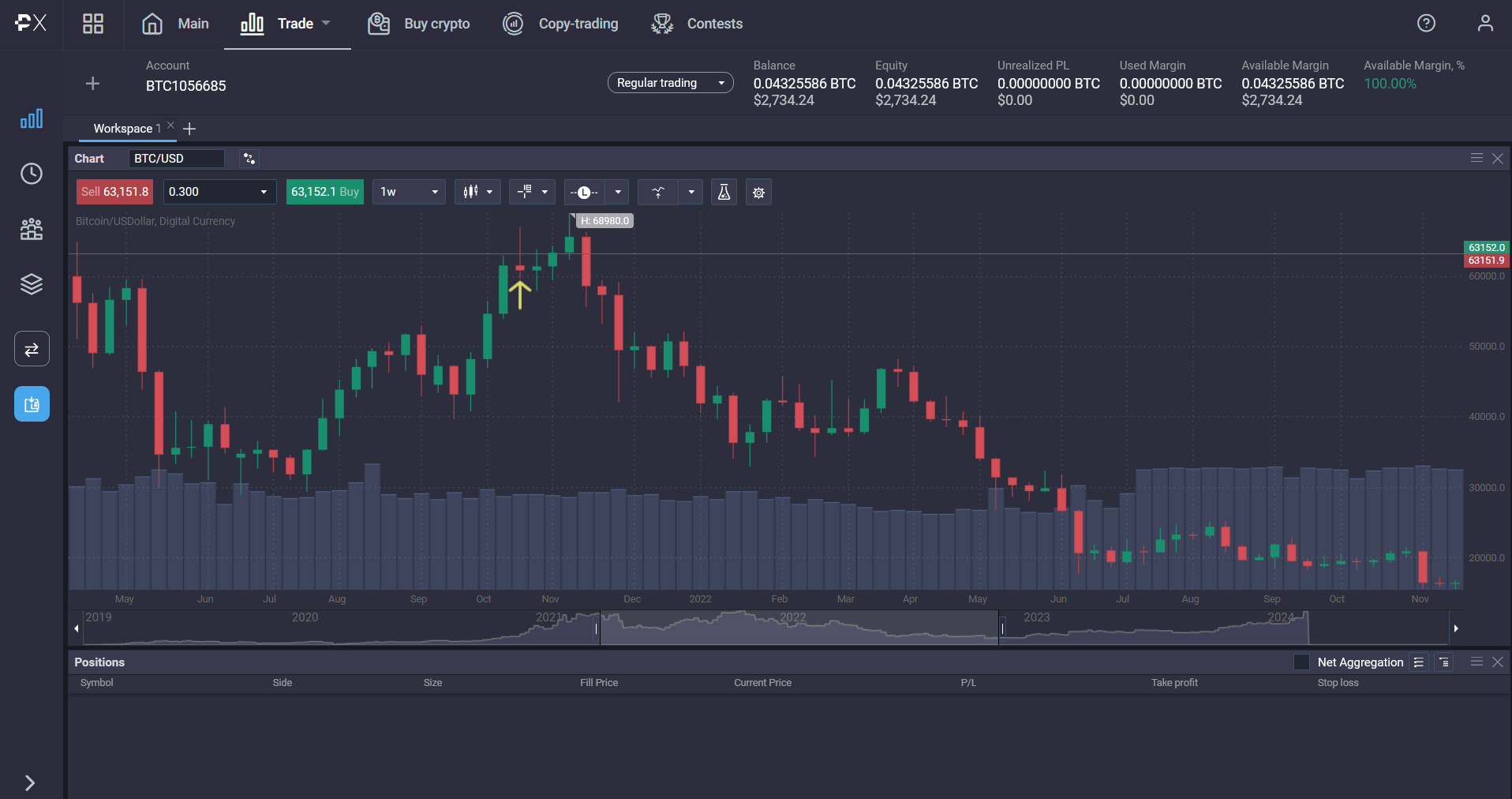Image resolution: width=1512 pixels, height=799 pixels.
Task: Open chart settings gear icon
Action: pos(758,192)
